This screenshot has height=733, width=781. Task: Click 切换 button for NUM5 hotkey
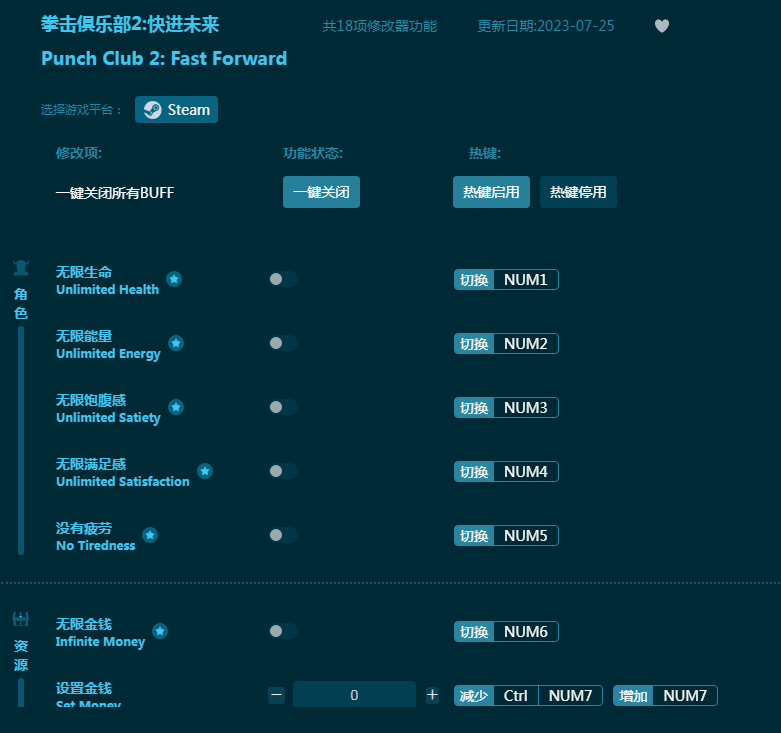coord(474,536)
